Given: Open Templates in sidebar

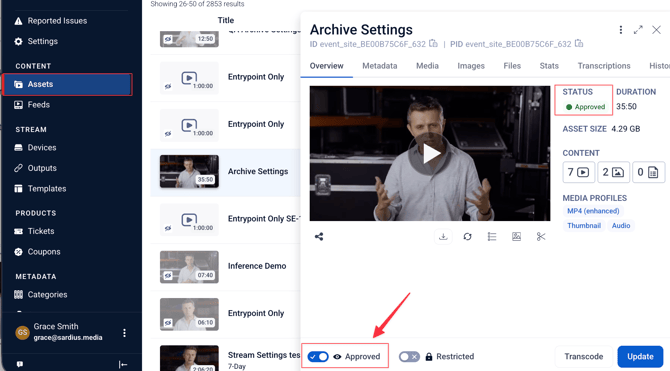Looking at the screenshot, I should click(40, 188).
